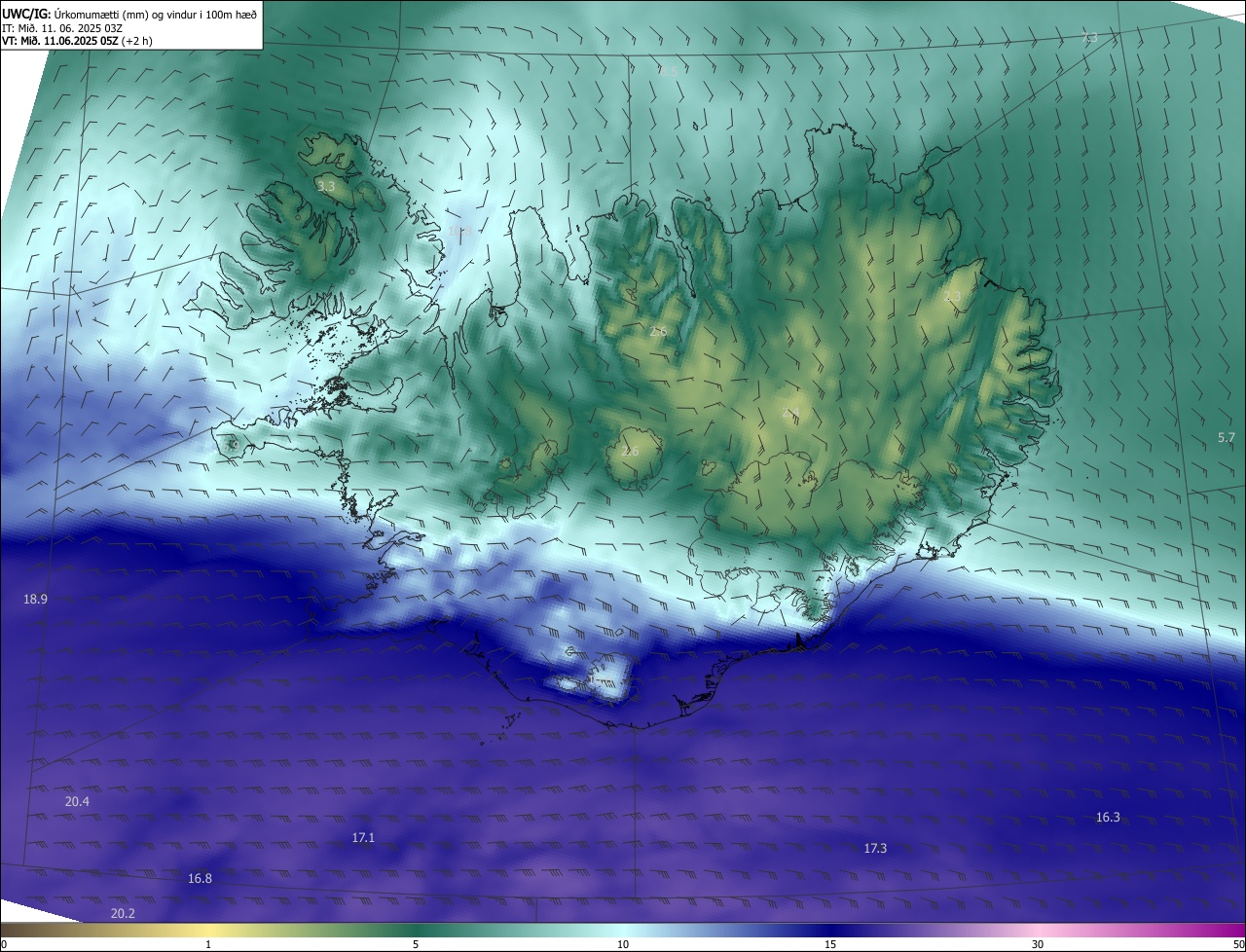1246x952 pixels.
Task: Click the 2.4 value label in central Iceland
Action: pos(790,413)
